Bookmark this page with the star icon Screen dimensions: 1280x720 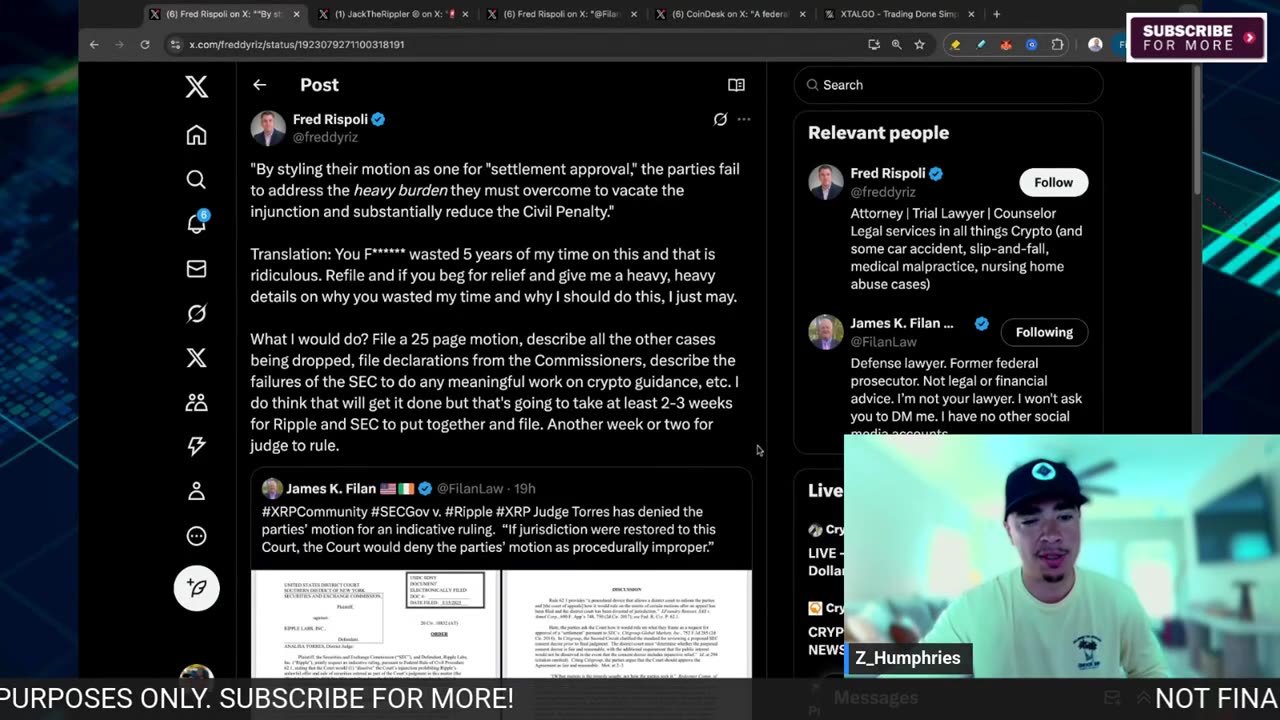pos(920,44)
